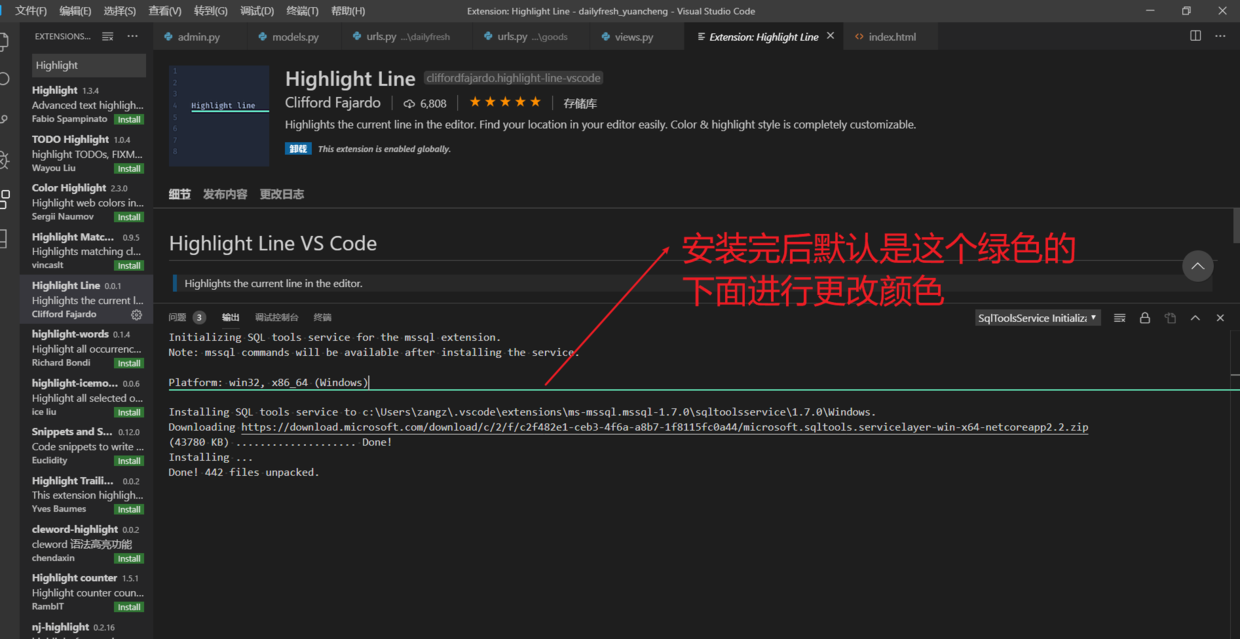The image size is (1240, 639).
Task: Clear the output panel
Action: (x=1119, y=318)
